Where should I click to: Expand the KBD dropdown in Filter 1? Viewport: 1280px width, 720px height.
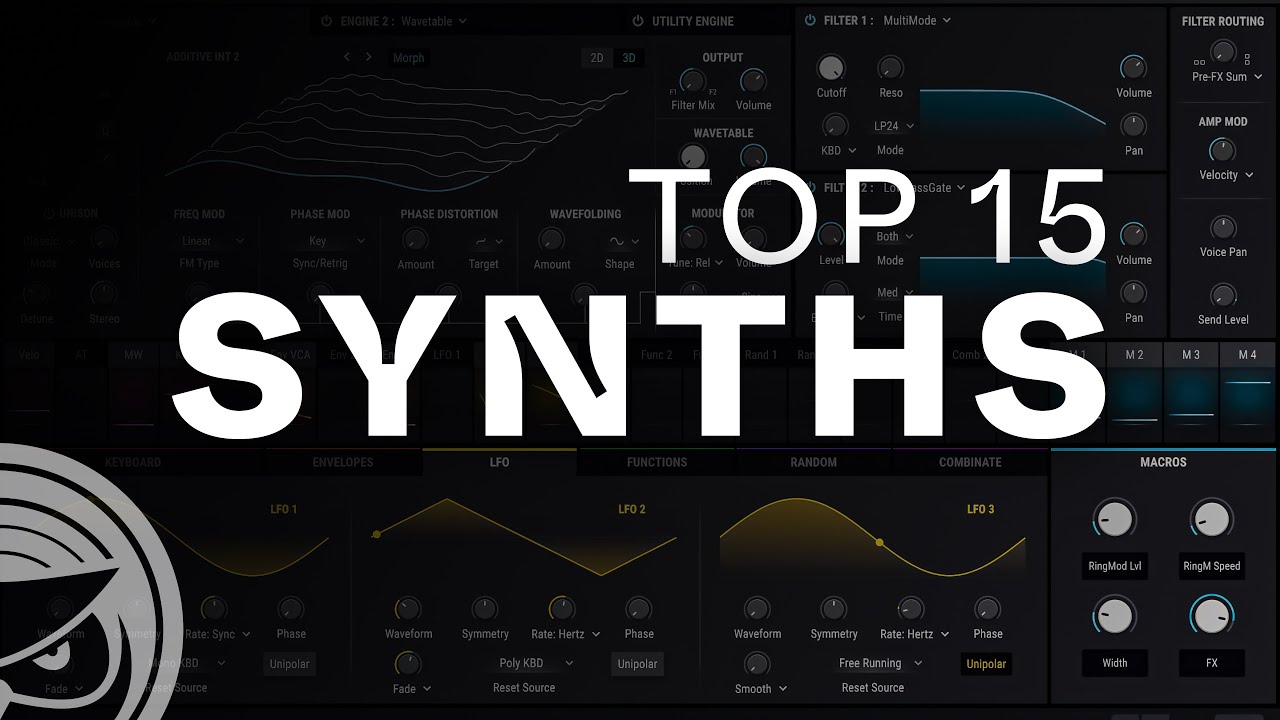point(838,150)
